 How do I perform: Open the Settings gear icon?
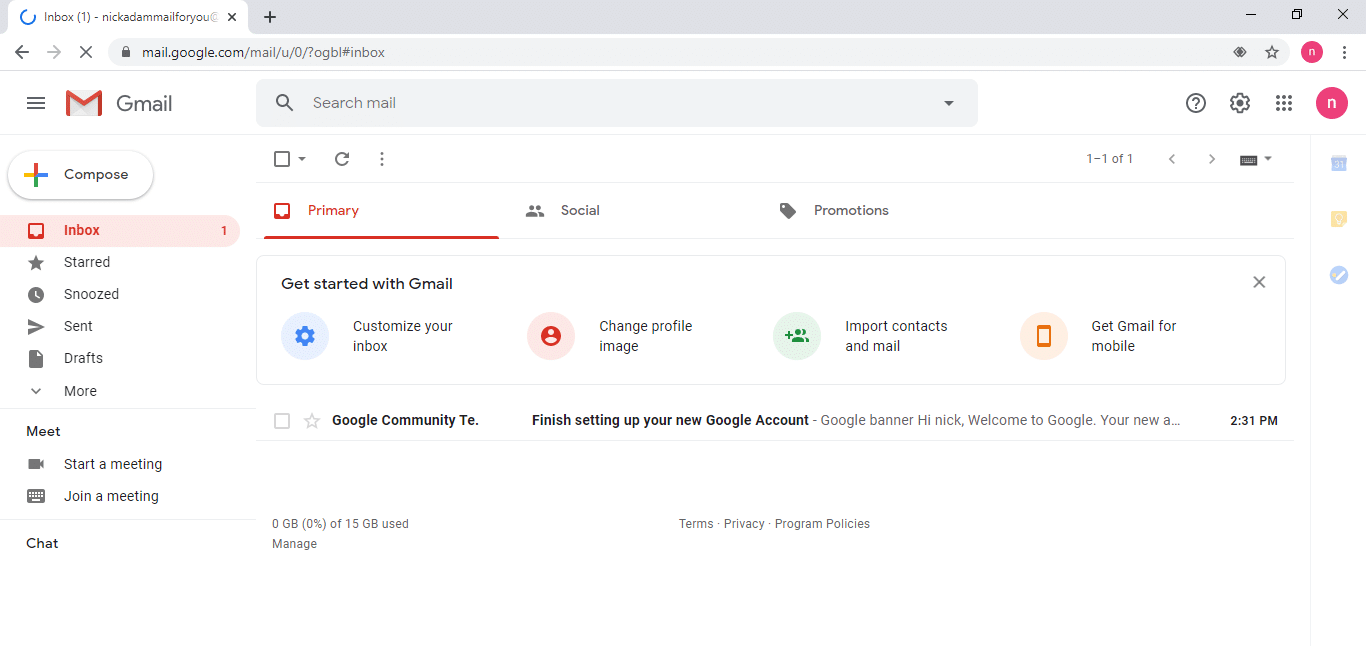(1240, 103)
